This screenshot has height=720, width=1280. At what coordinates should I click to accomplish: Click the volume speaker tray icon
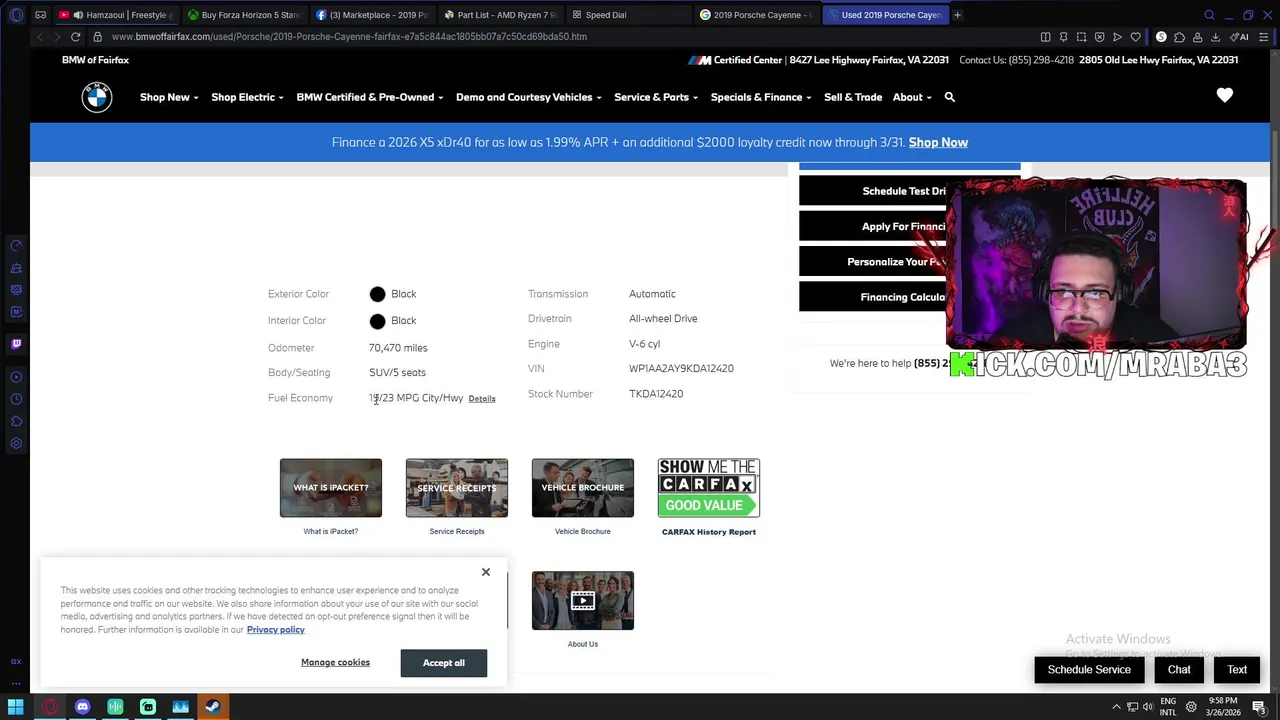pos(1147,707)
